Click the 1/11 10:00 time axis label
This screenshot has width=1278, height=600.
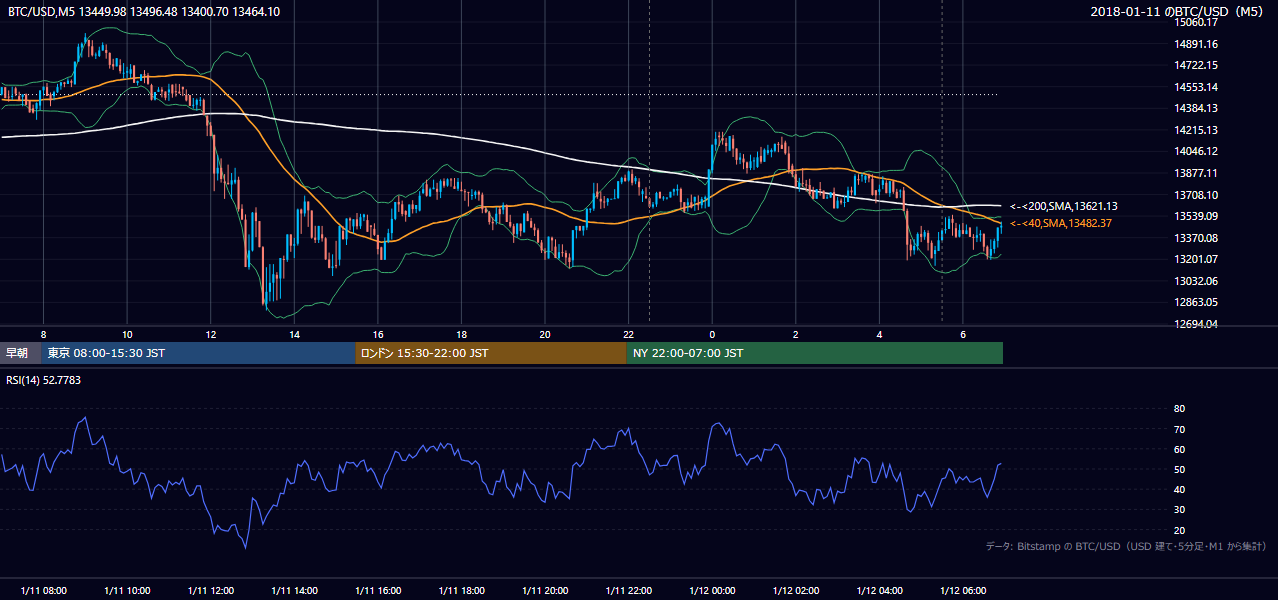pyautogui.click(x=127, y=590)
